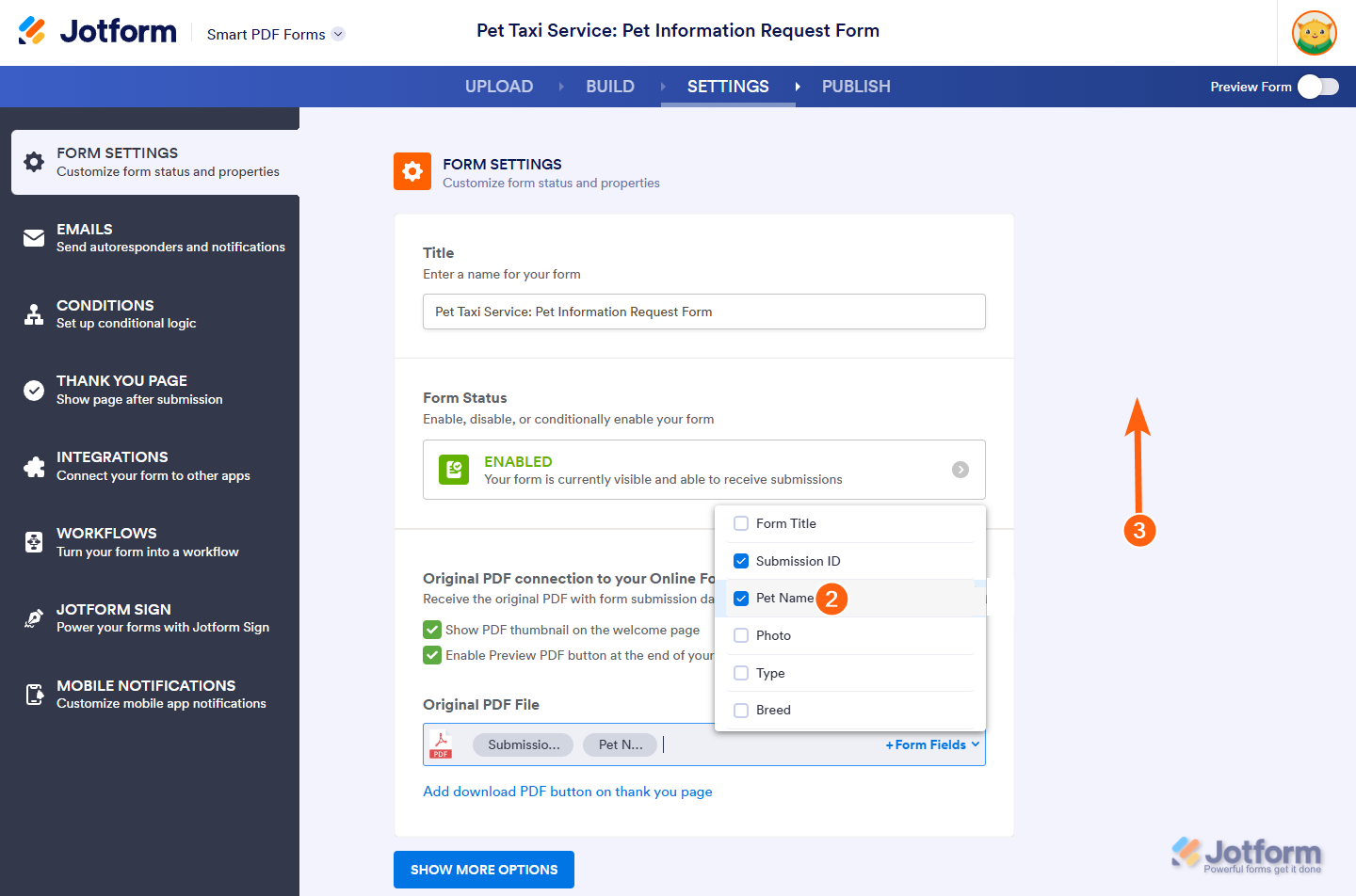1356x896 pixels.
Task: Check the Photo field checkbox
Action: 741,635
